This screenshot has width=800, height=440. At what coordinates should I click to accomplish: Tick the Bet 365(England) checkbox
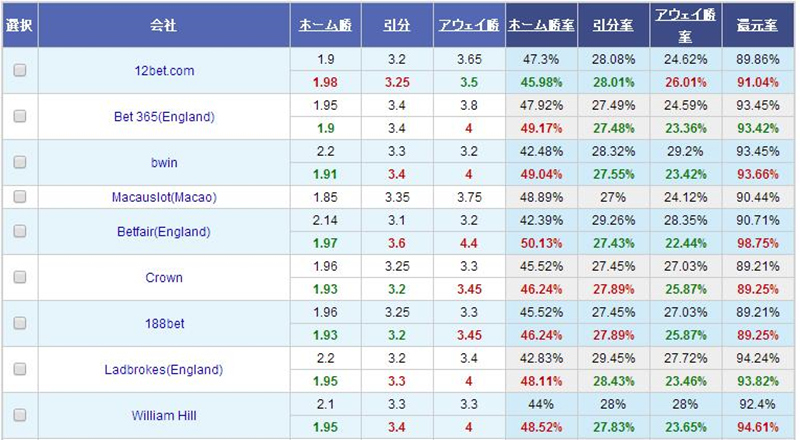[20, 116]
